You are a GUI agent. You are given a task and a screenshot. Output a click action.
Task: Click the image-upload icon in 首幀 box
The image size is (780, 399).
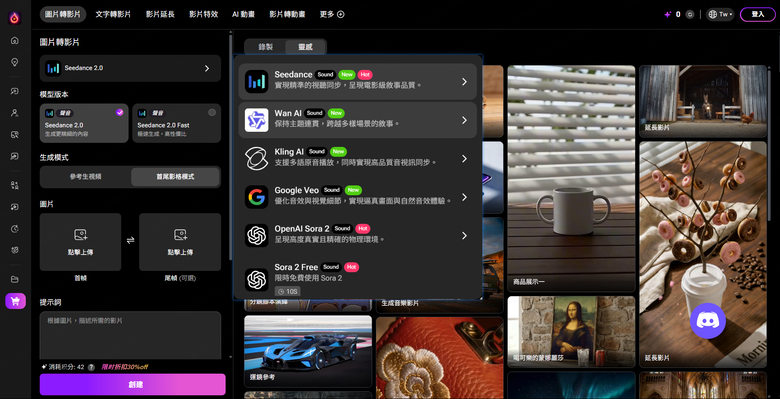(81, 234)
